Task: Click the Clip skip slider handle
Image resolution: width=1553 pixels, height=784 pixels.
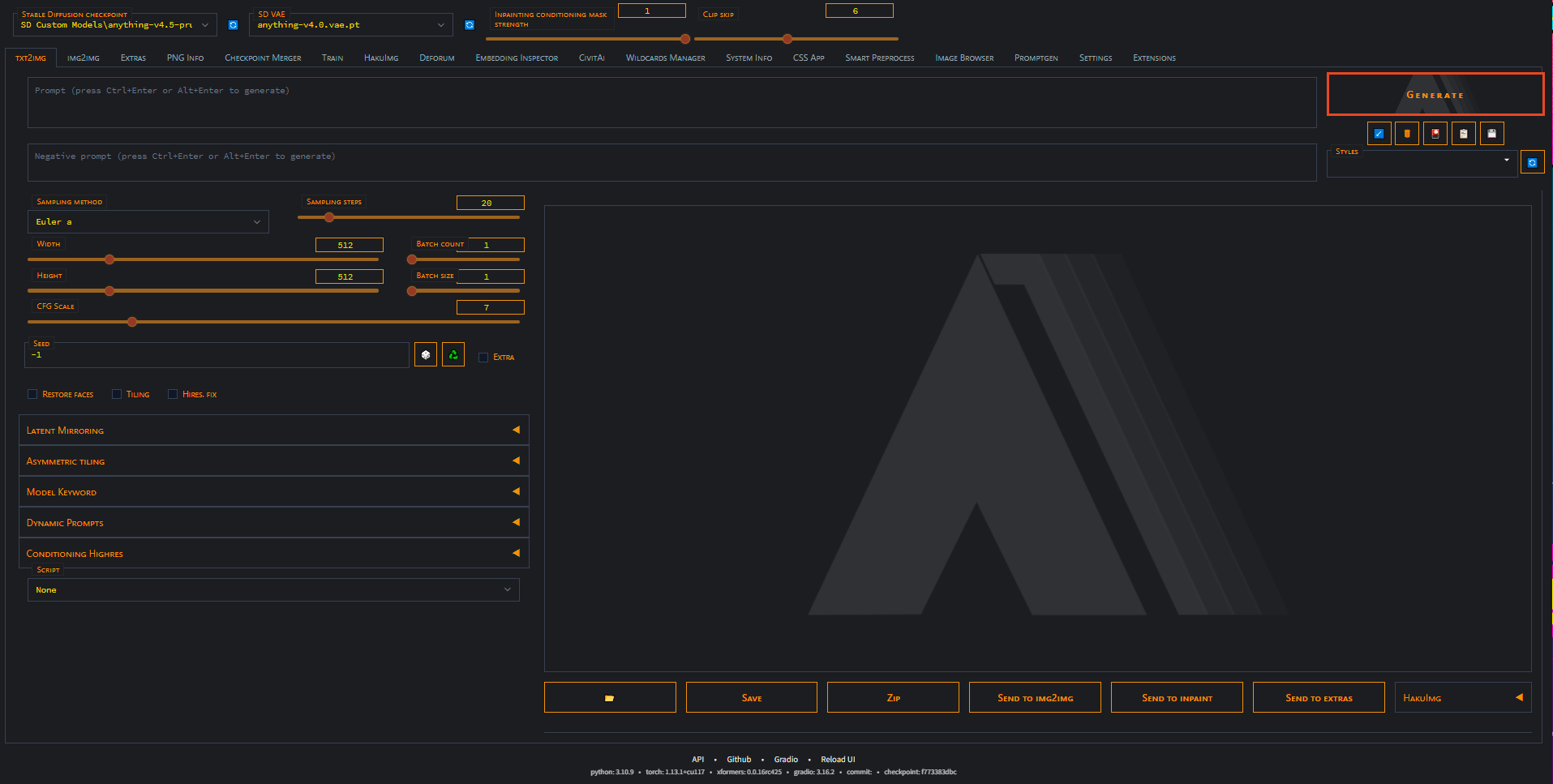Action: (787, 39)
